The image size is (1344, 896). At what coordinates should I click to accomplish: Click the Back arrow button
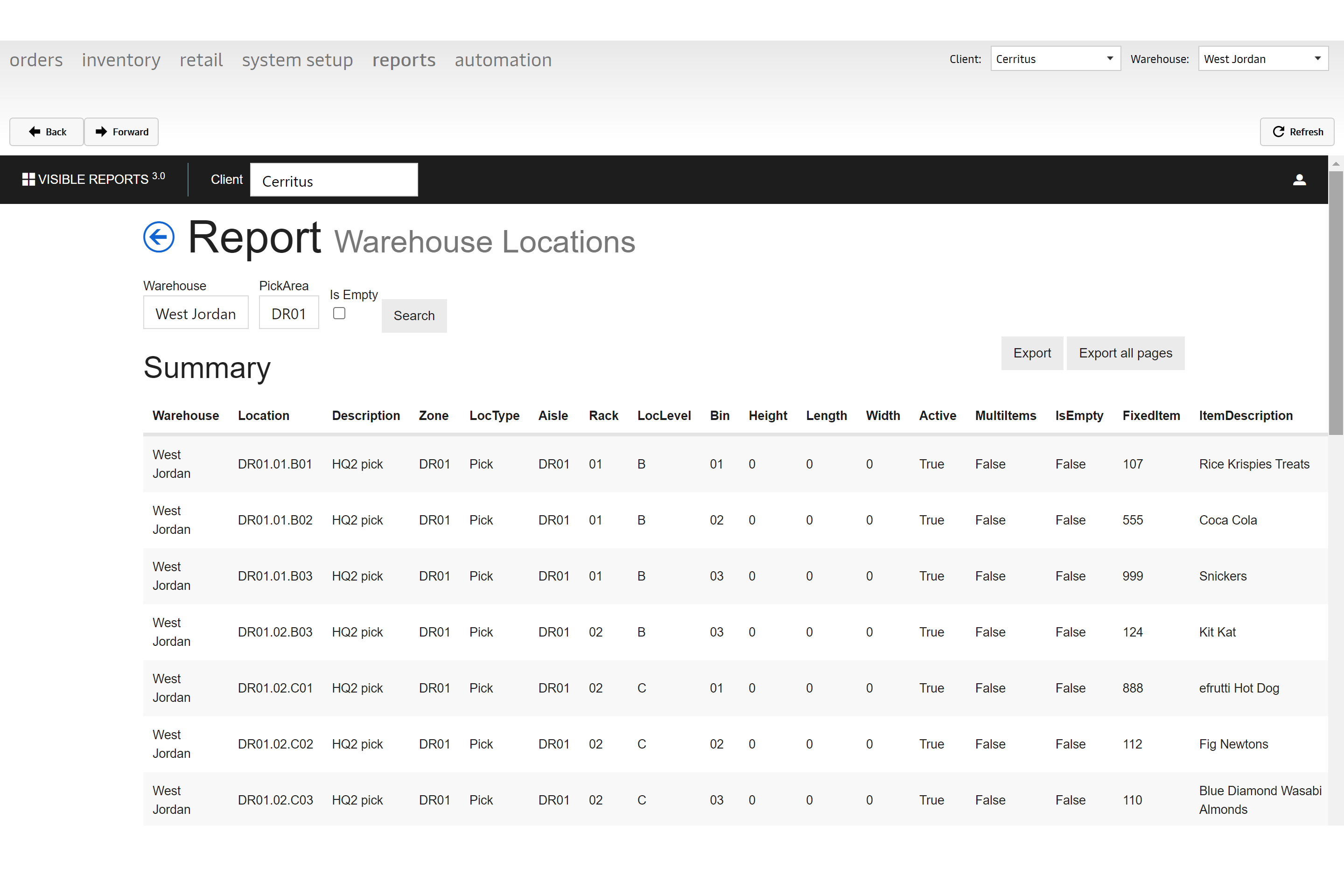tap(47, 132)
